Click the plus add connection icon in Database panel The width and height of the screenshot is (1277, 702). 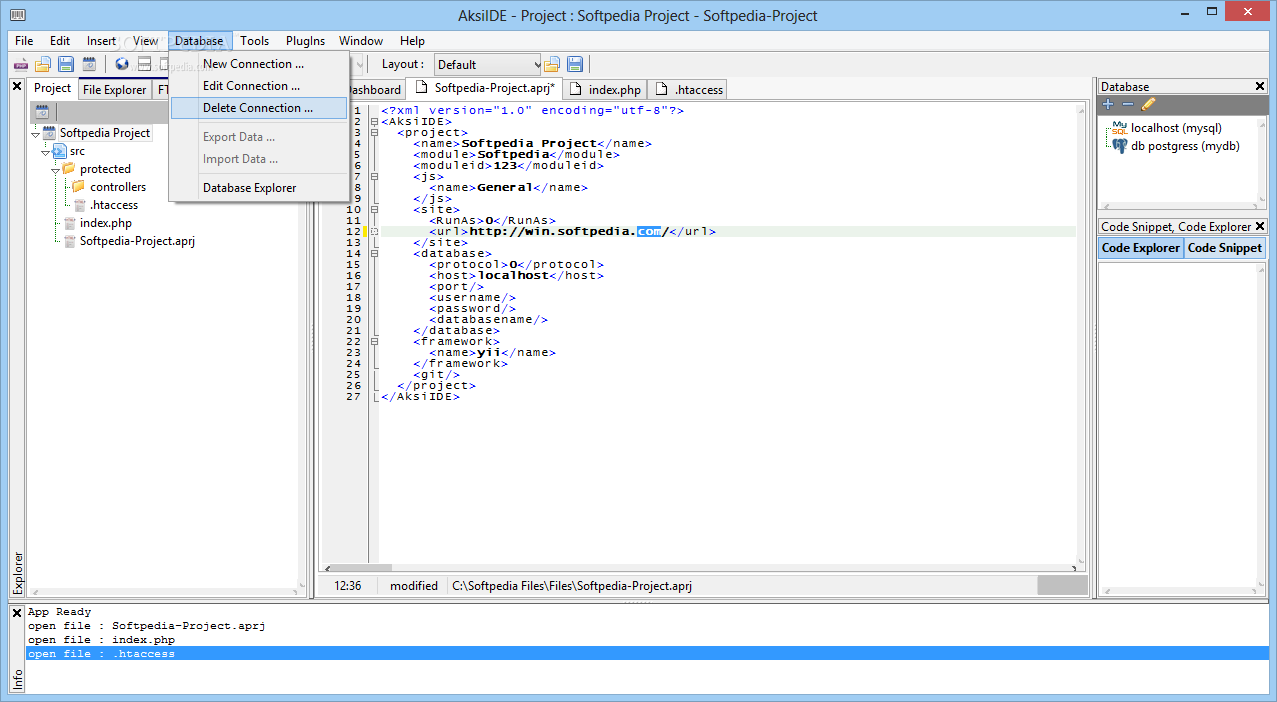click(x=1108, y=104)
